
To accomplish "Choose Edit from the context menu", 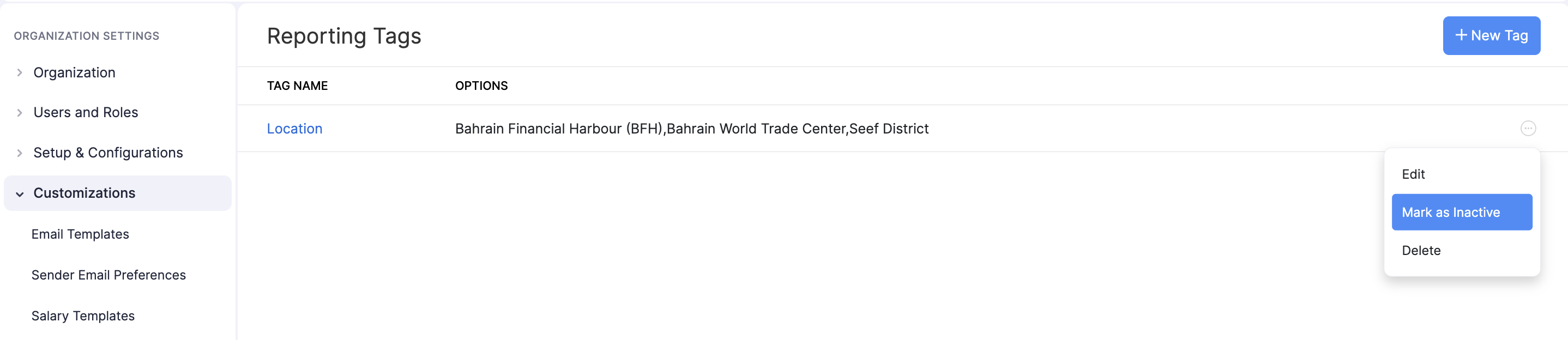I will click(x=1413, y=174).
